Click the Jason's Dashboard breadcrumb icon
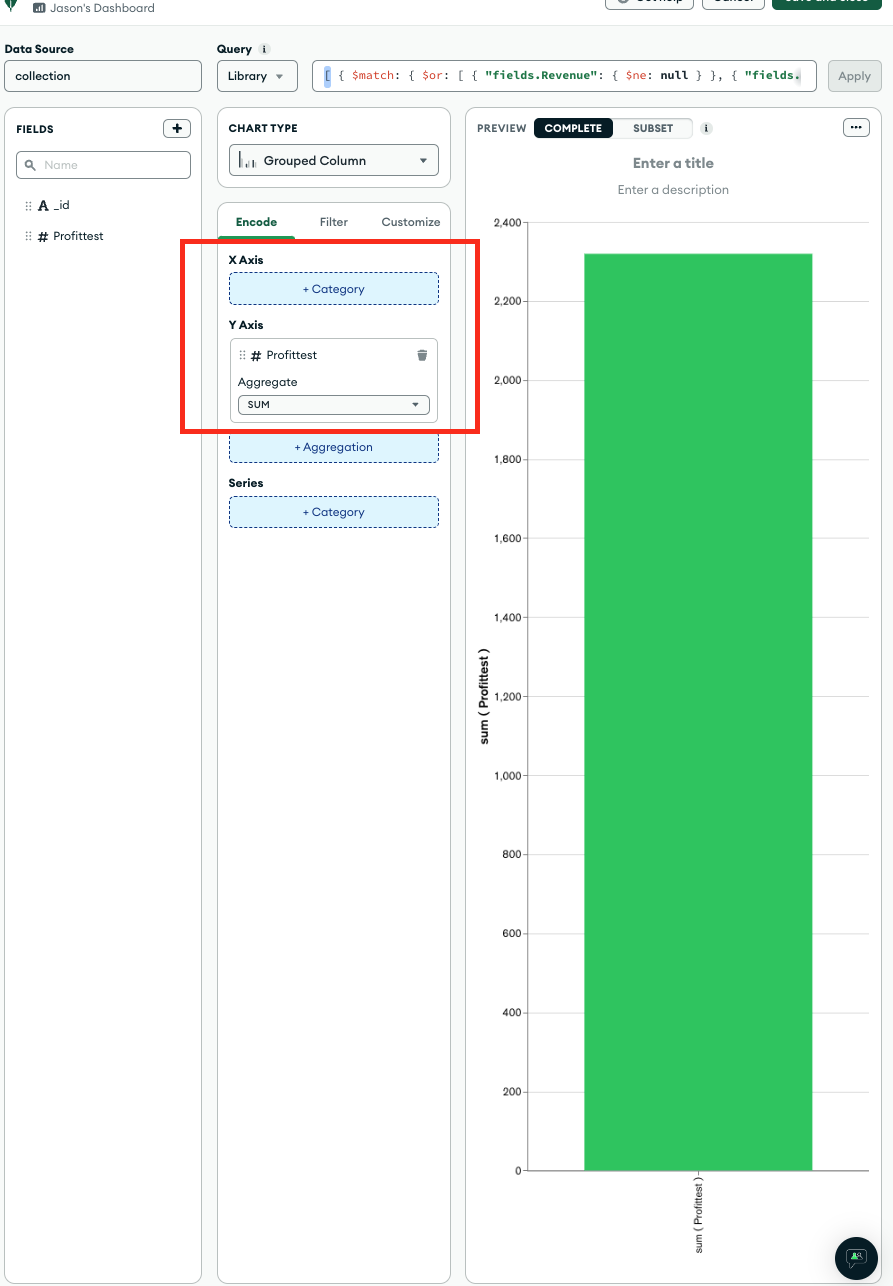This screenshot has width=893, height=1286. (39, 8)
